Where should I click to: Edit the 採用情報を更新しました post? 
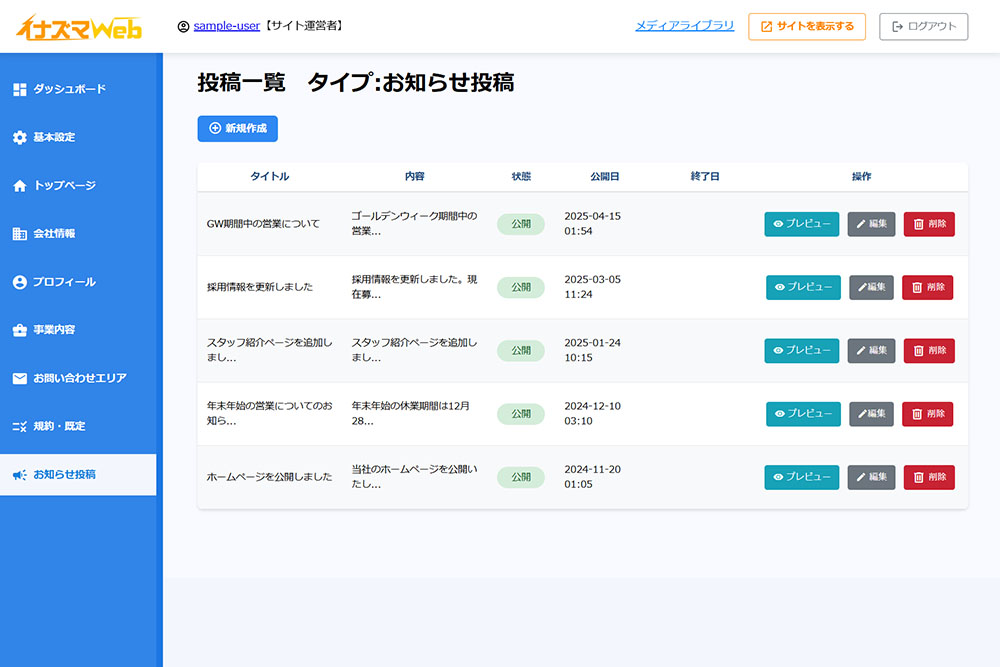[x=871, y=287]
